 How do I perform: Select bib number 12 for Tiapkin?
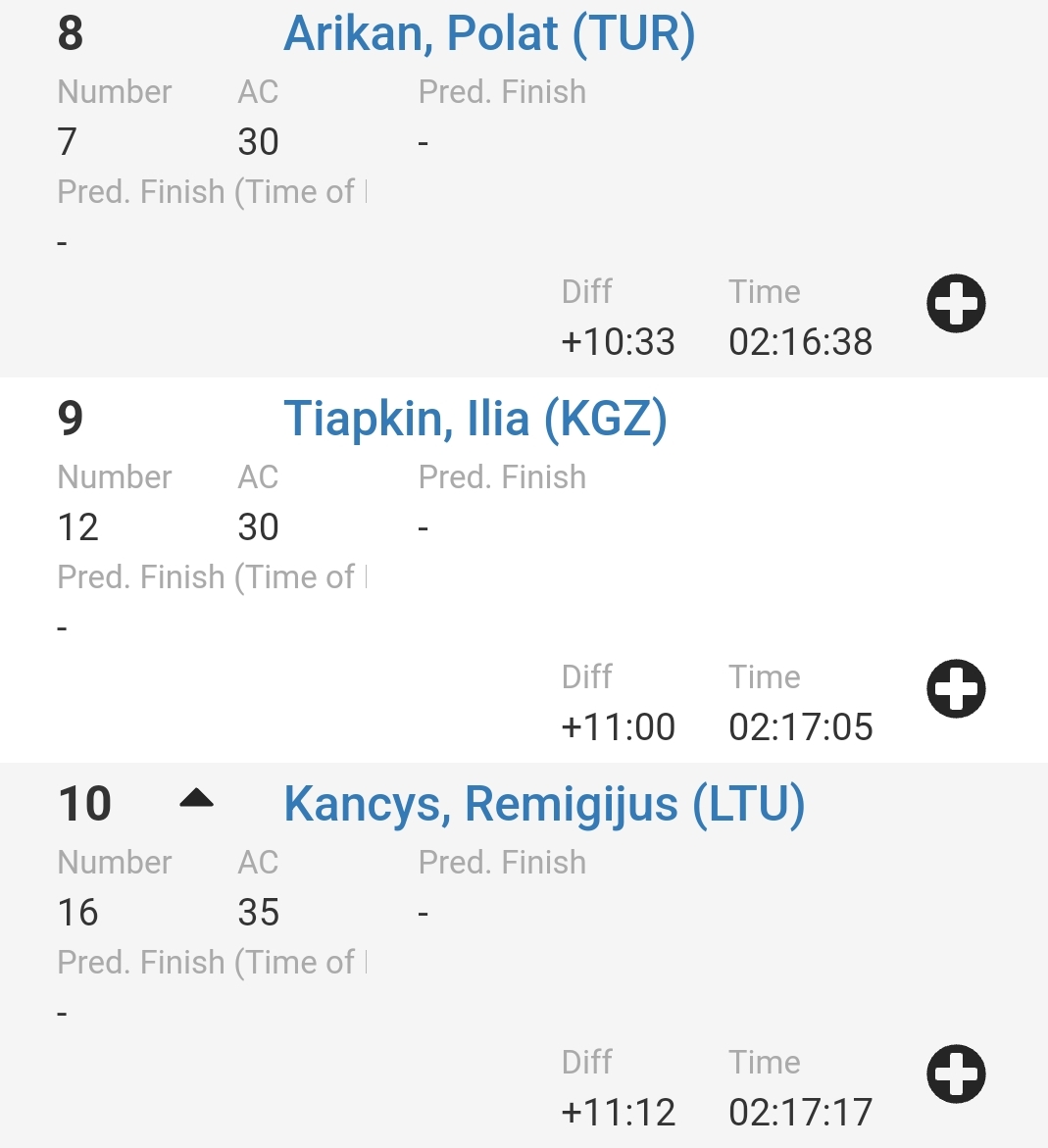coord(78,527)
